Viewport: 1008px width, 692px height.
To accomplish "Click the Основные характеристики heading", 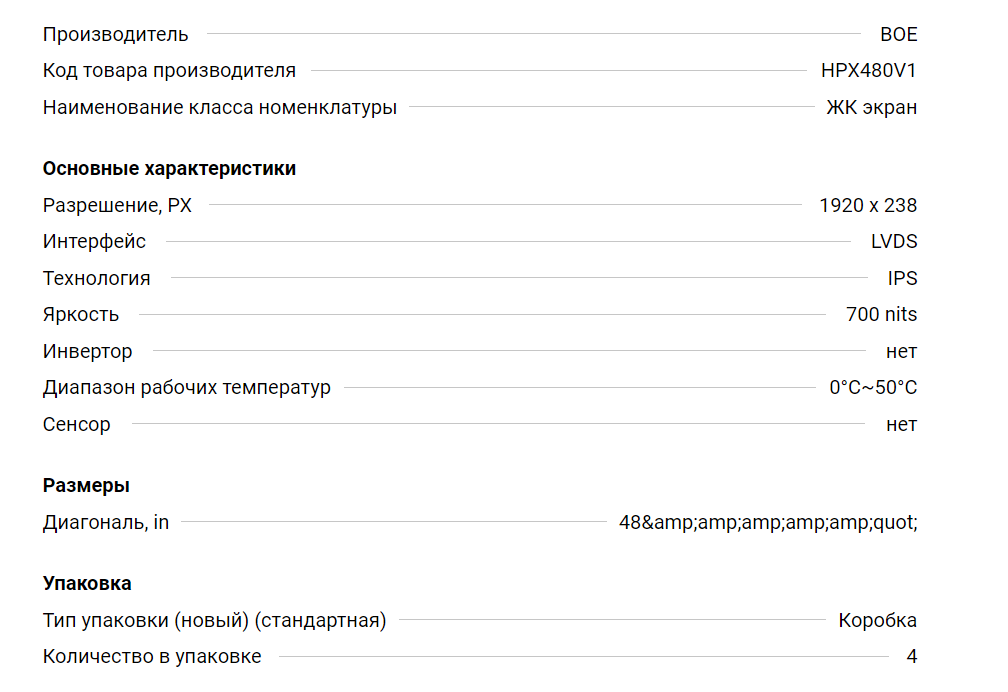I will (x=169, y=168).
